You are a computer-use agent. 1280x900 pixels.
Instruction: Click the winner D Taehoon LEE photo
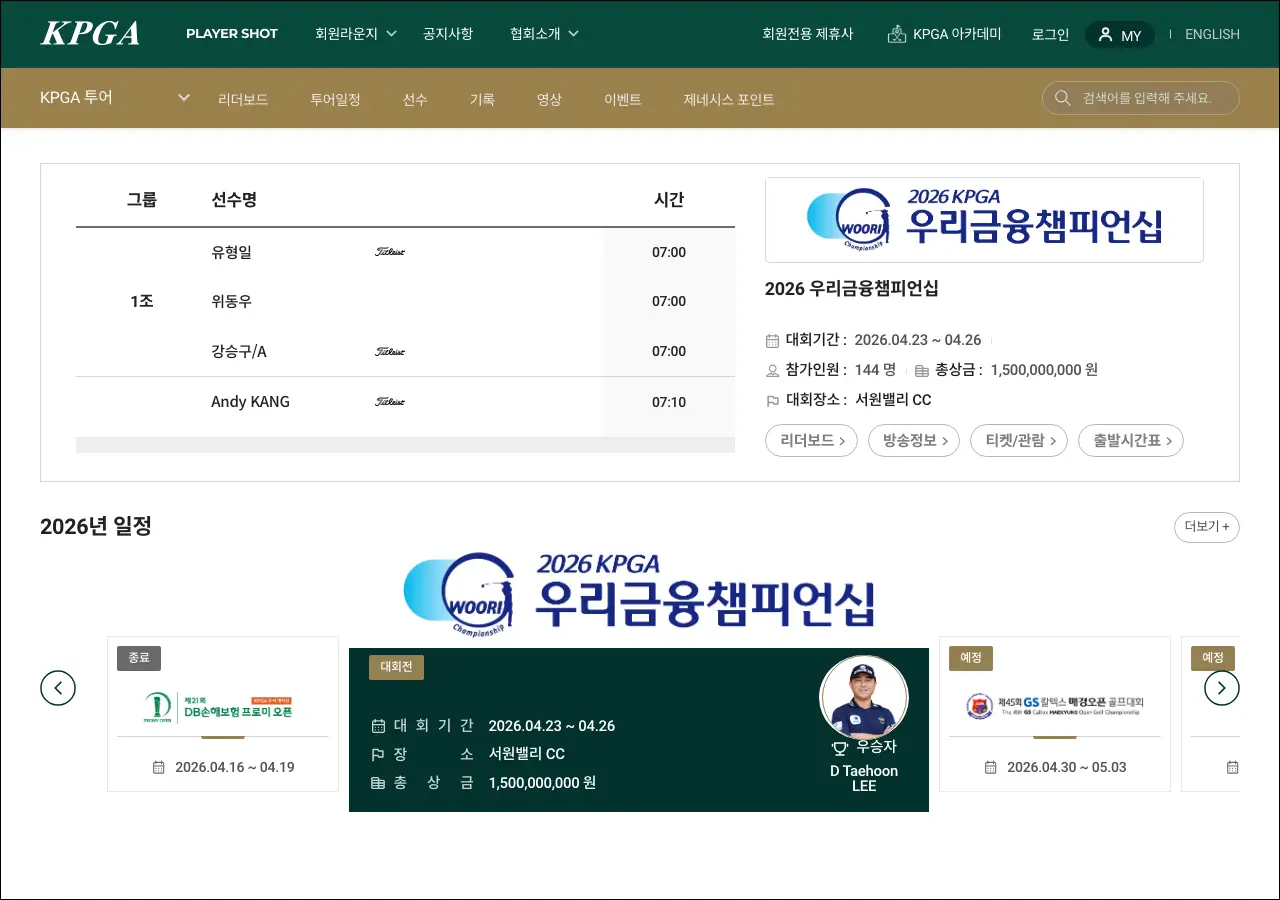tap(863, 699)
